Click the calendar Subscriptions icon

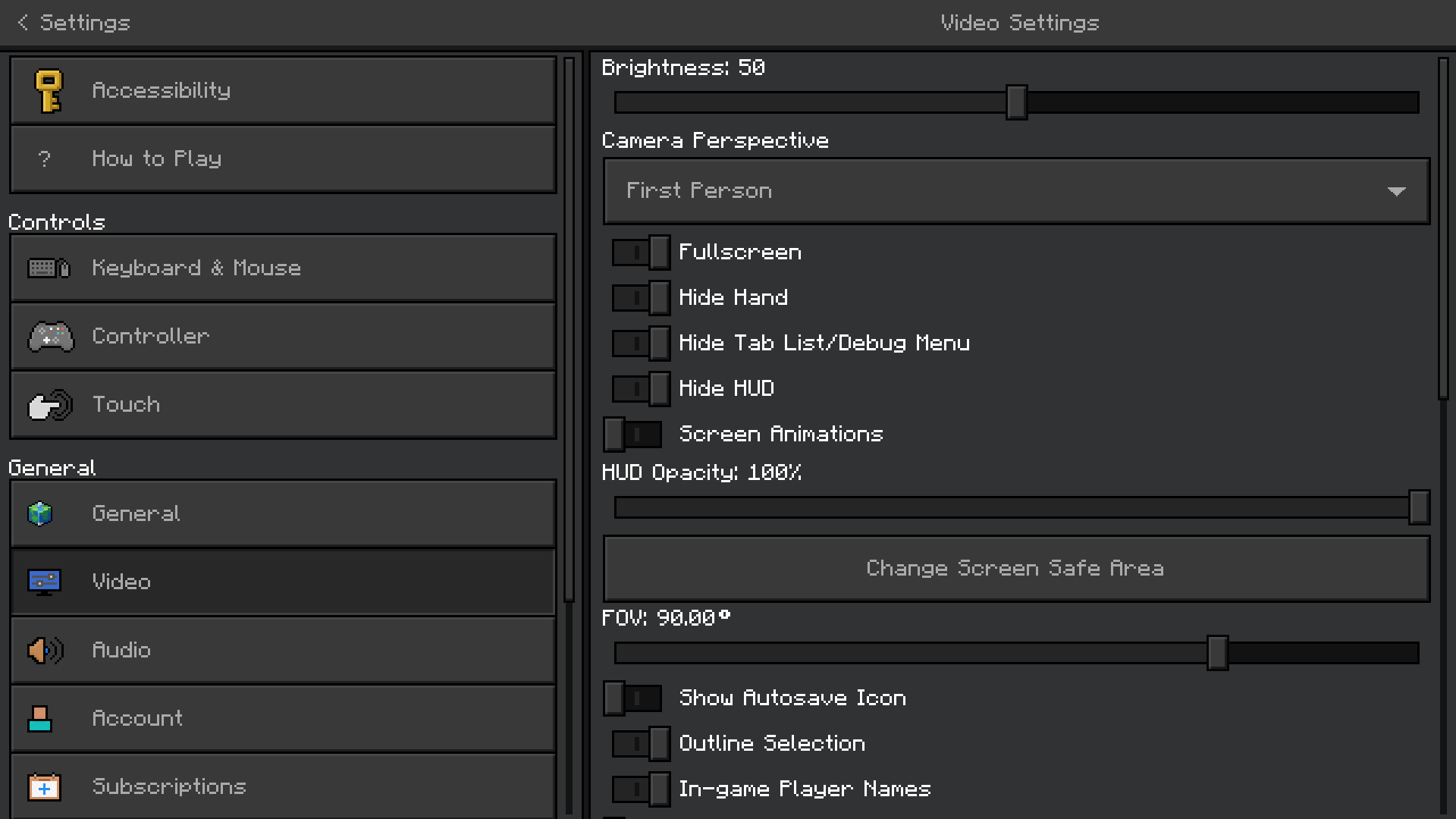[x=44, y=787]
